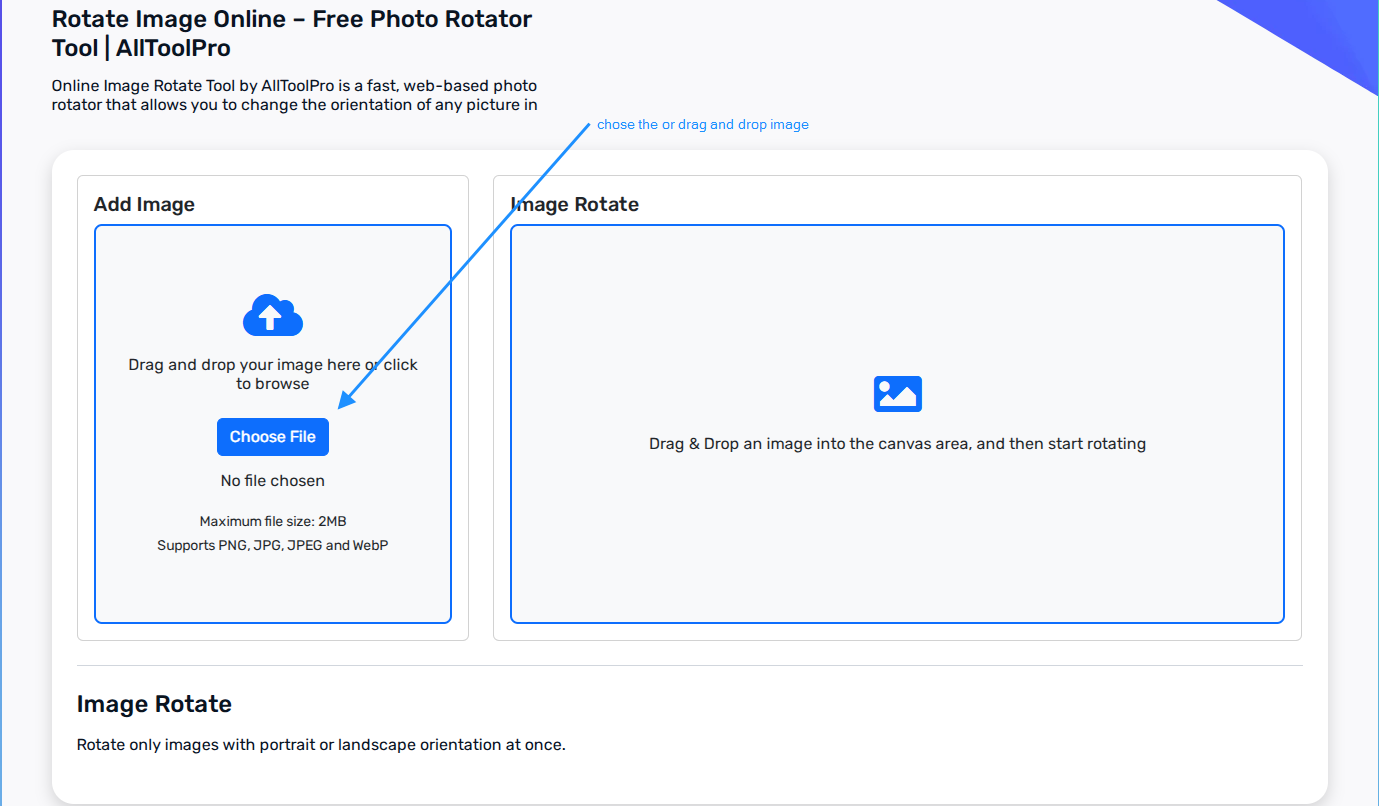Screen dimensions: 1379x806
Task: Click the blue annotation arrow's head near Choose File
Action: 344,403
